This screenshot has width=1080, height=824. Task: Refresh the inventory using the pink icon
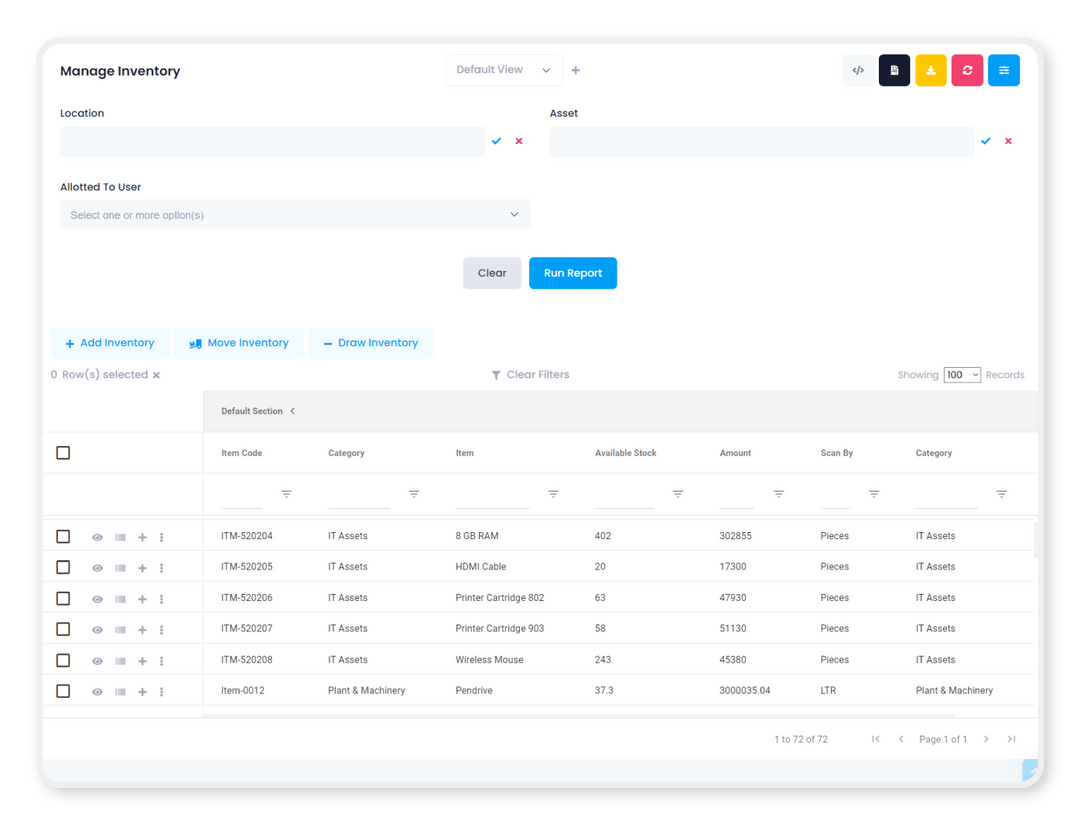967,70
